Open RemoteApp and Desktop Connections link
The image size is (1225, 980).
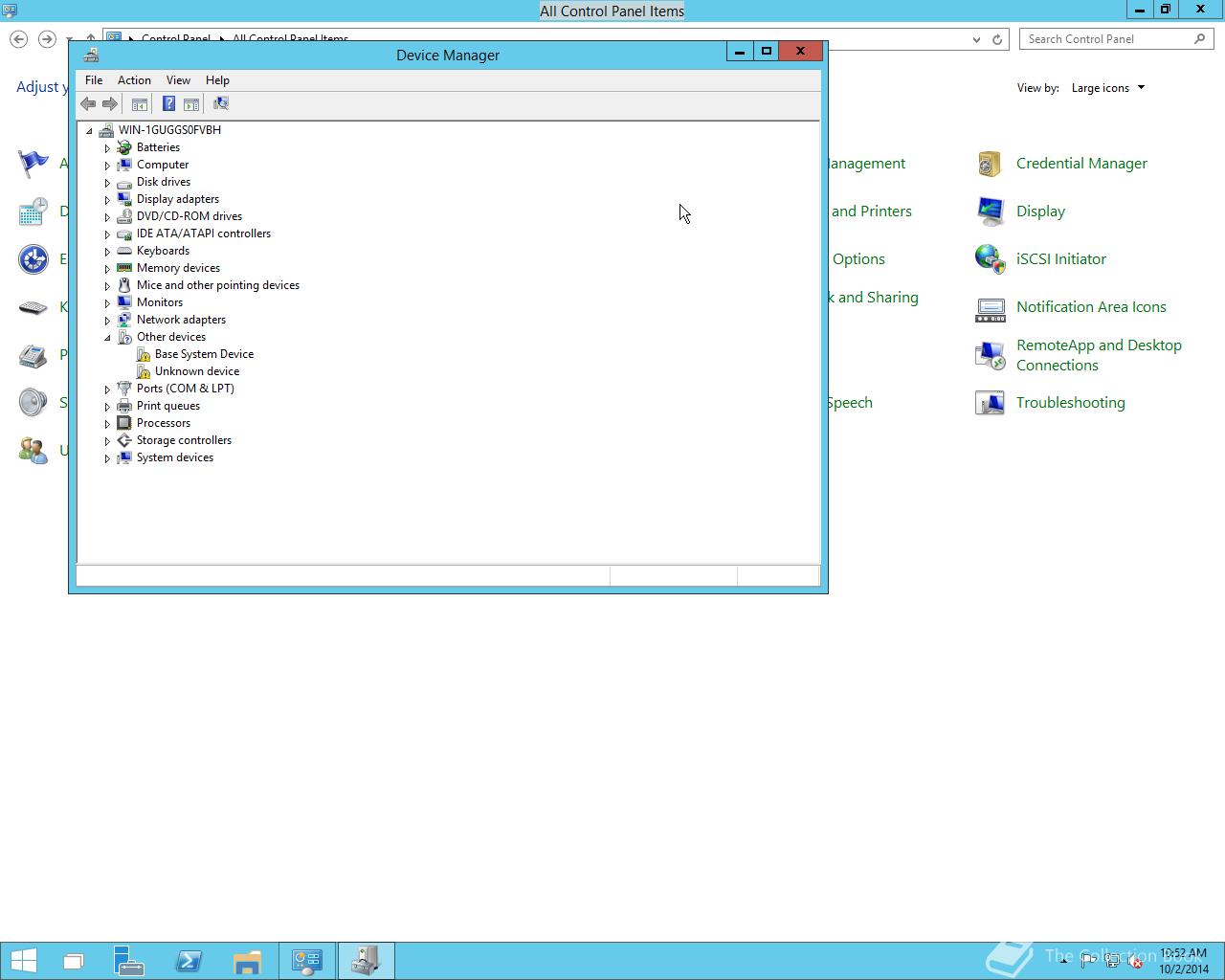tap(1099, 355)
